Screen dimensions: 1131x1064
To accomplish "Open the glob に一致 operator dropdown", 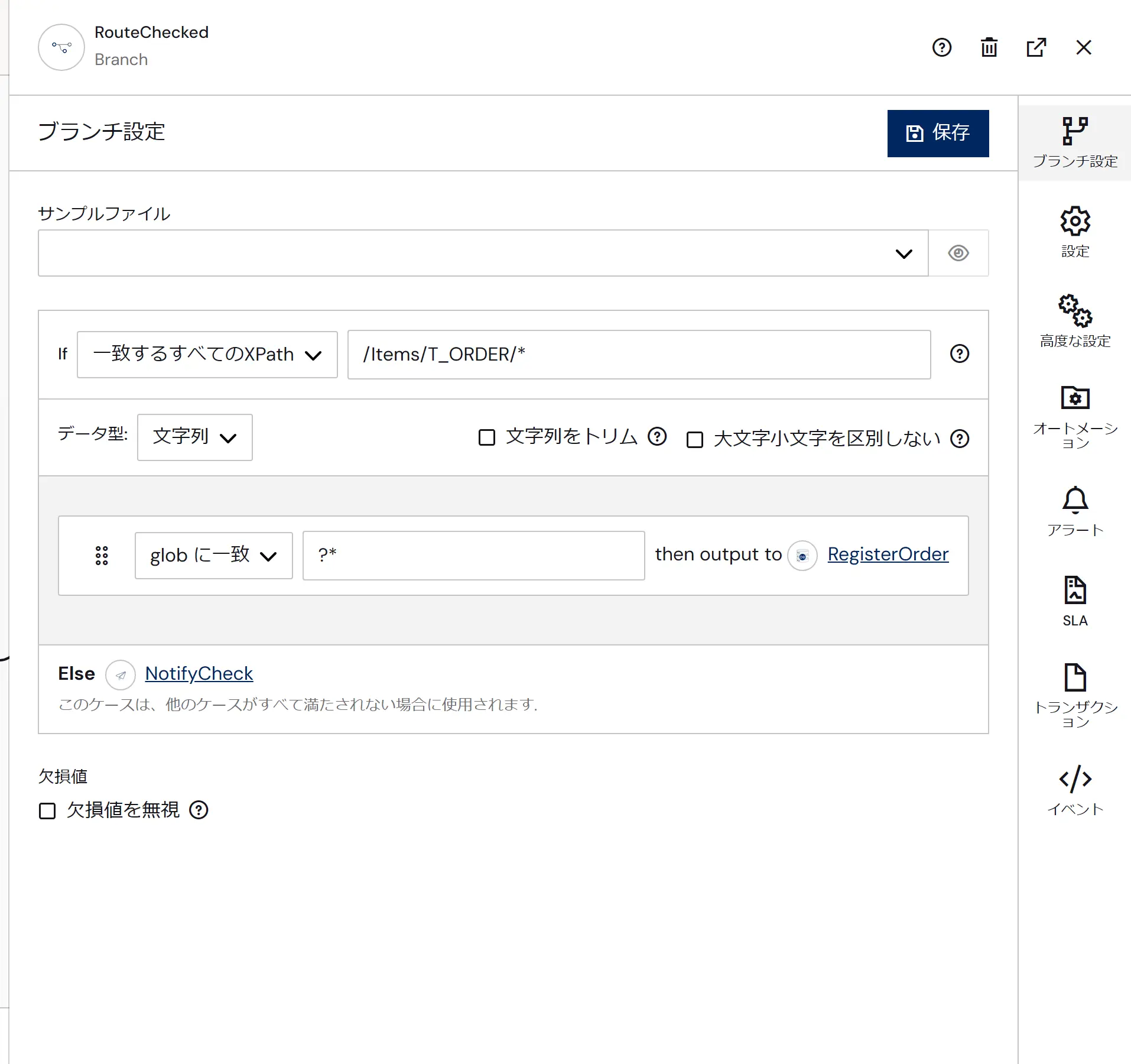I will click(213, 556).
